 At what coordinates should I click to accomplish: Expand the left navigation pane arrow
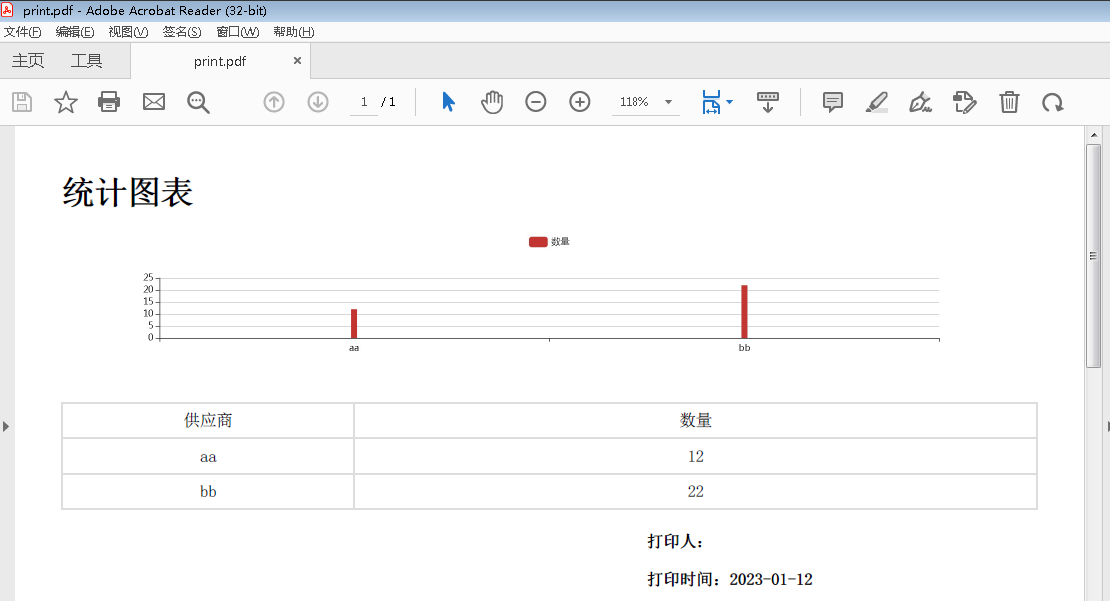6,427
